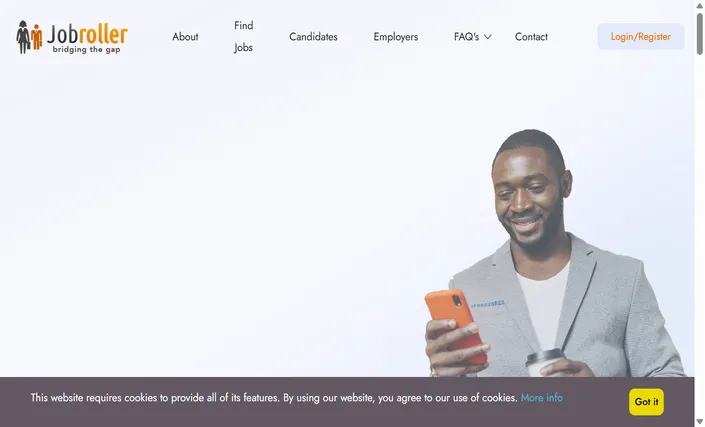Open the Candidates section
This screenshot has height=427, width=705.
click(313, 37)
